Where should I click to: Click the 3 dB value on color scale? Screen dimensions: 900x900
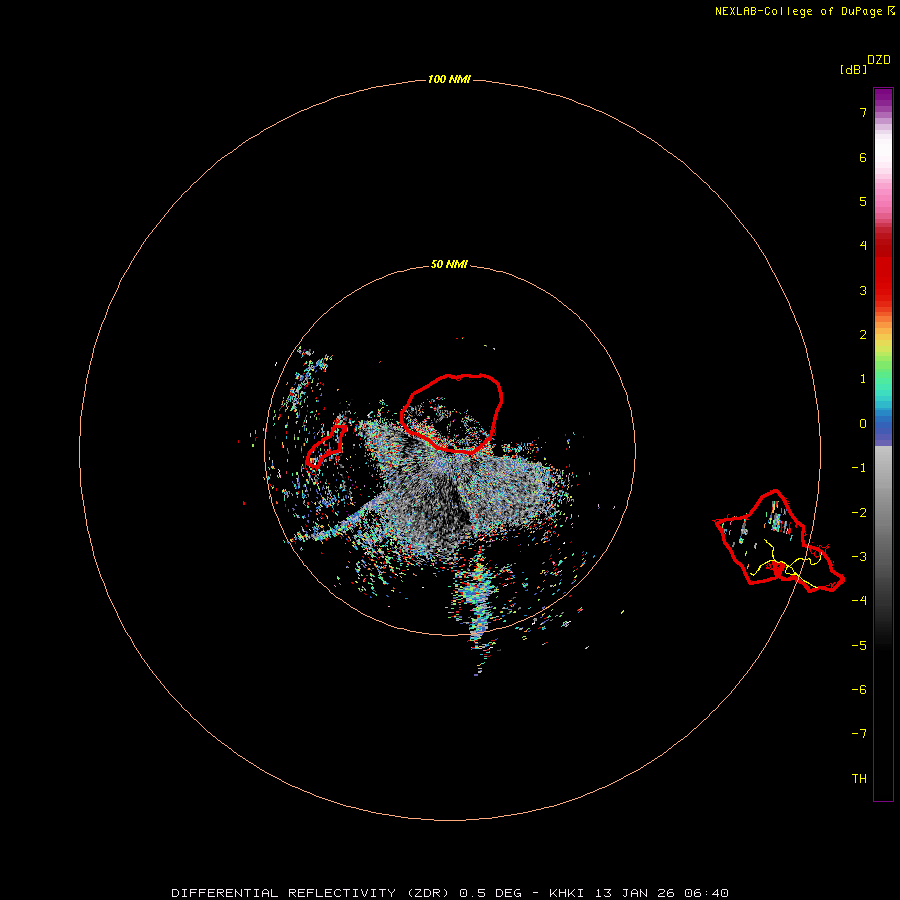[x=863, y=290]
